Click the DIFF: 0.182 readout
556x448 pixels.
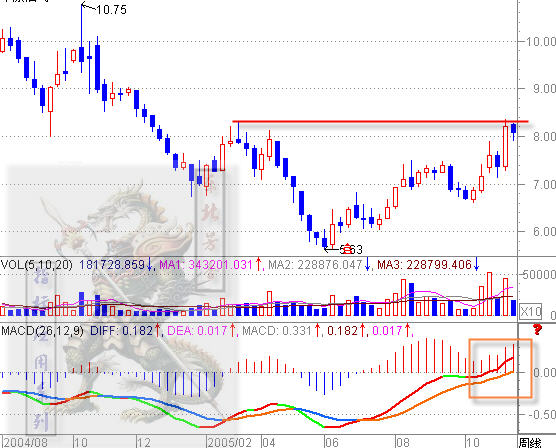click(x=121, y=331)
